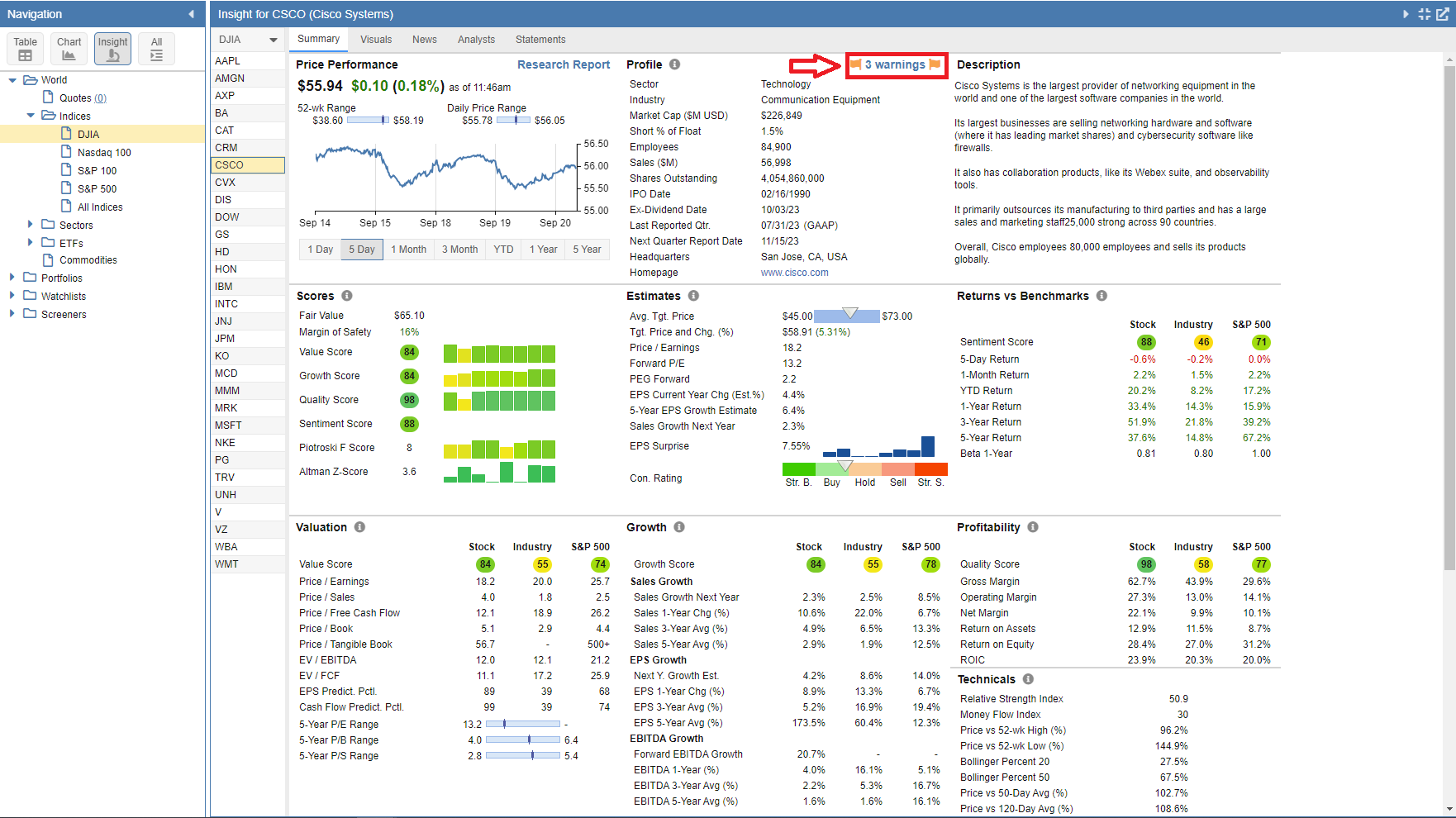1456x818 pixels.
Task: Click the Avg. Tgt. Price range bar
Action: pyautogui.click(x=847, y=316)
